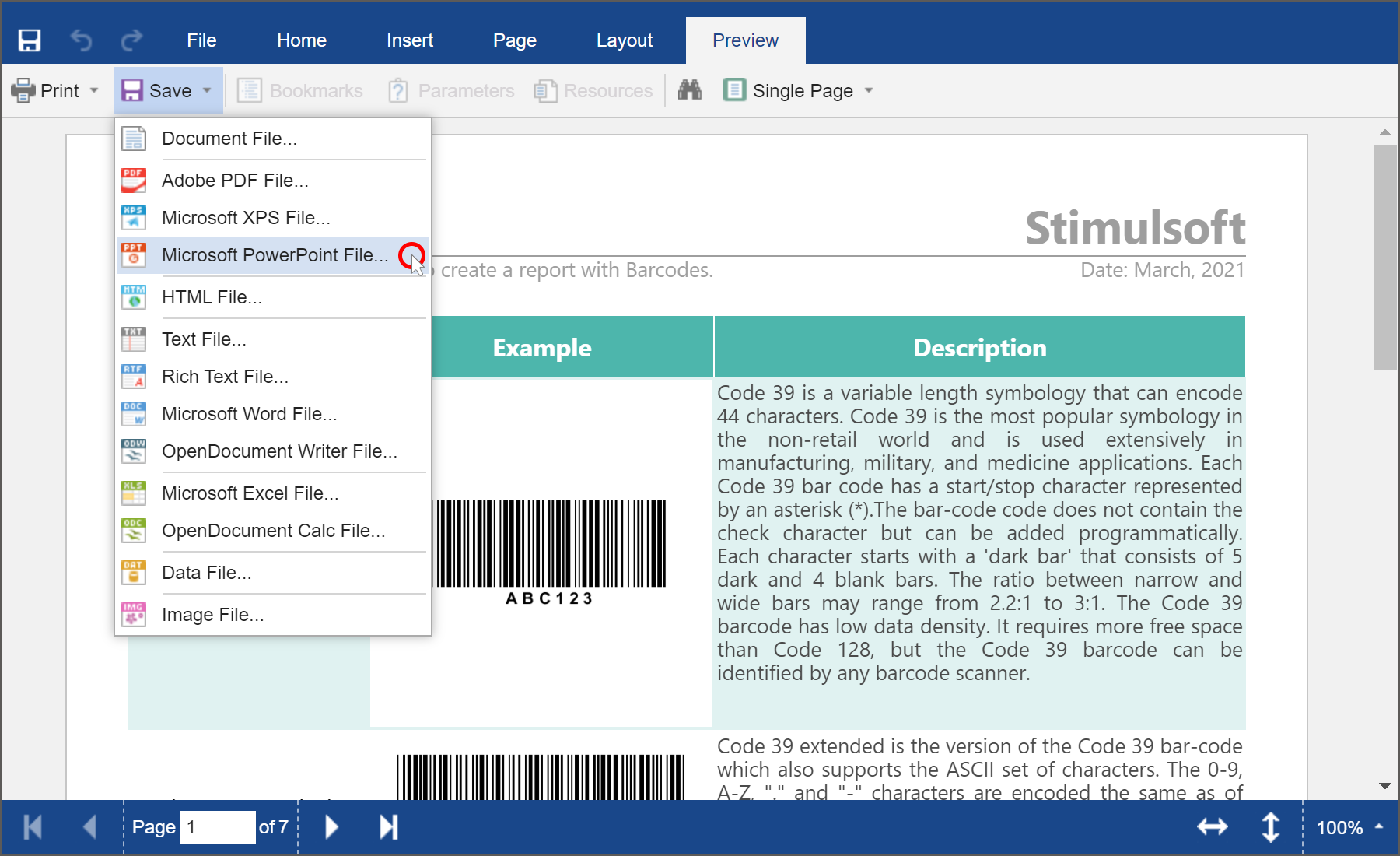Choose HTML File...

(273, 297)
